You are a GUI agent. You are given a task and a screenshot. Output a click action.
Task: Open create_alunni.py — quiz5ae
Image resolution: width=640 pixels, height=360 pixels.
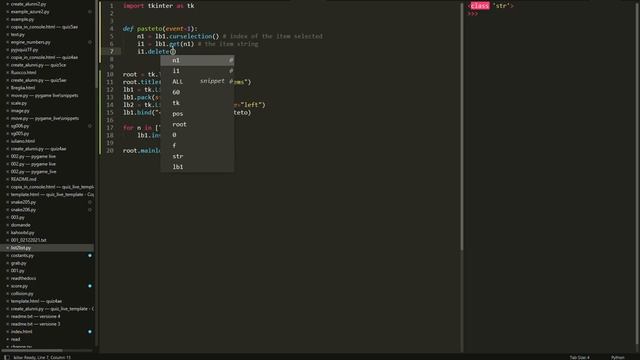(38, 80)
